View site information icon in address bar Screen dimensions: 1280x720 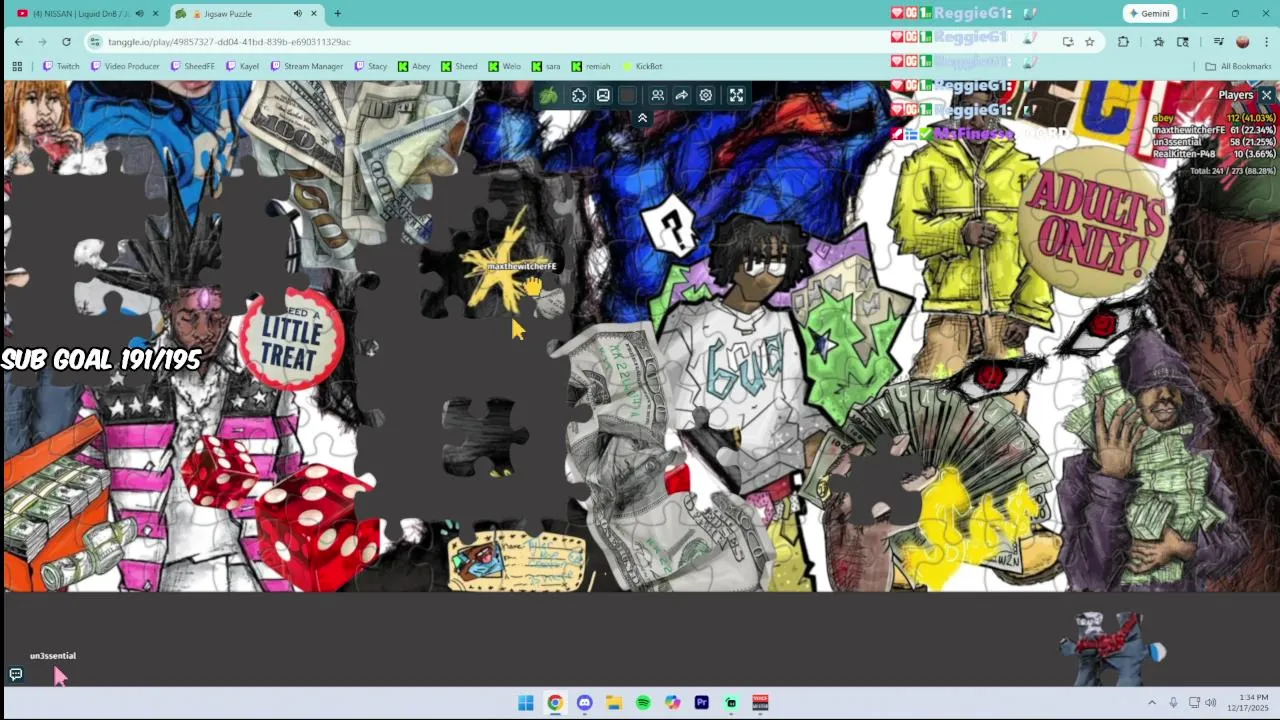click(95, 42)
